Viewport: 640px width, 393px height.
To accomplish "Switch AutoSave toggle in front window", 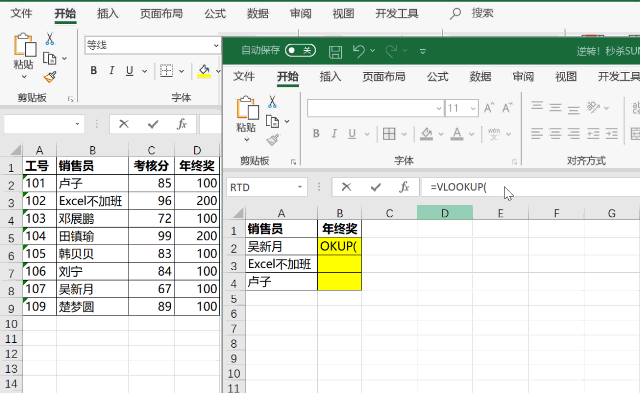I will click(300, 51).
